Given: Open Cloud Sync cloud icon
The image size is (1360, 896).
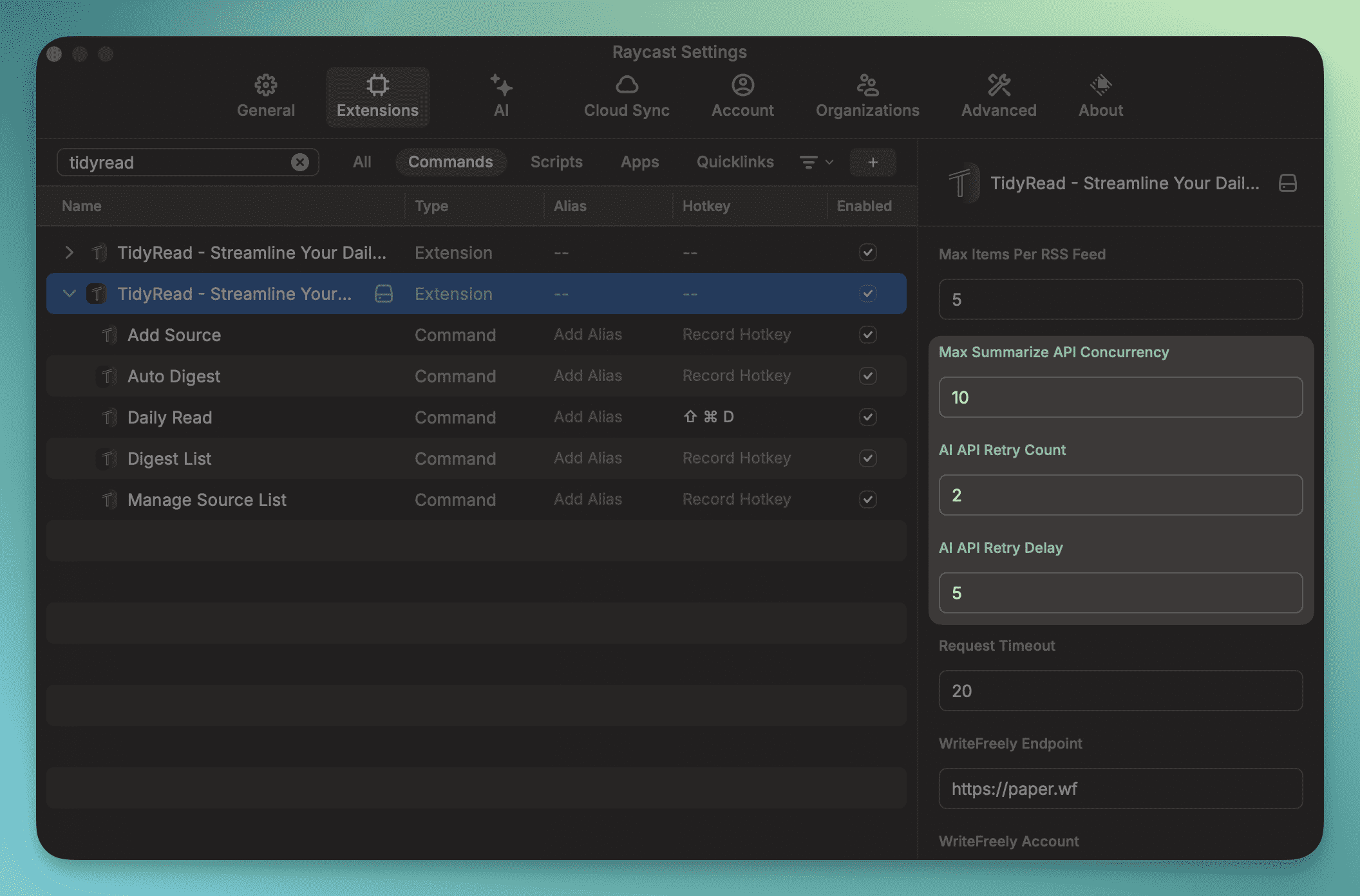Looking at the screenshot, I should click(627, 85).
